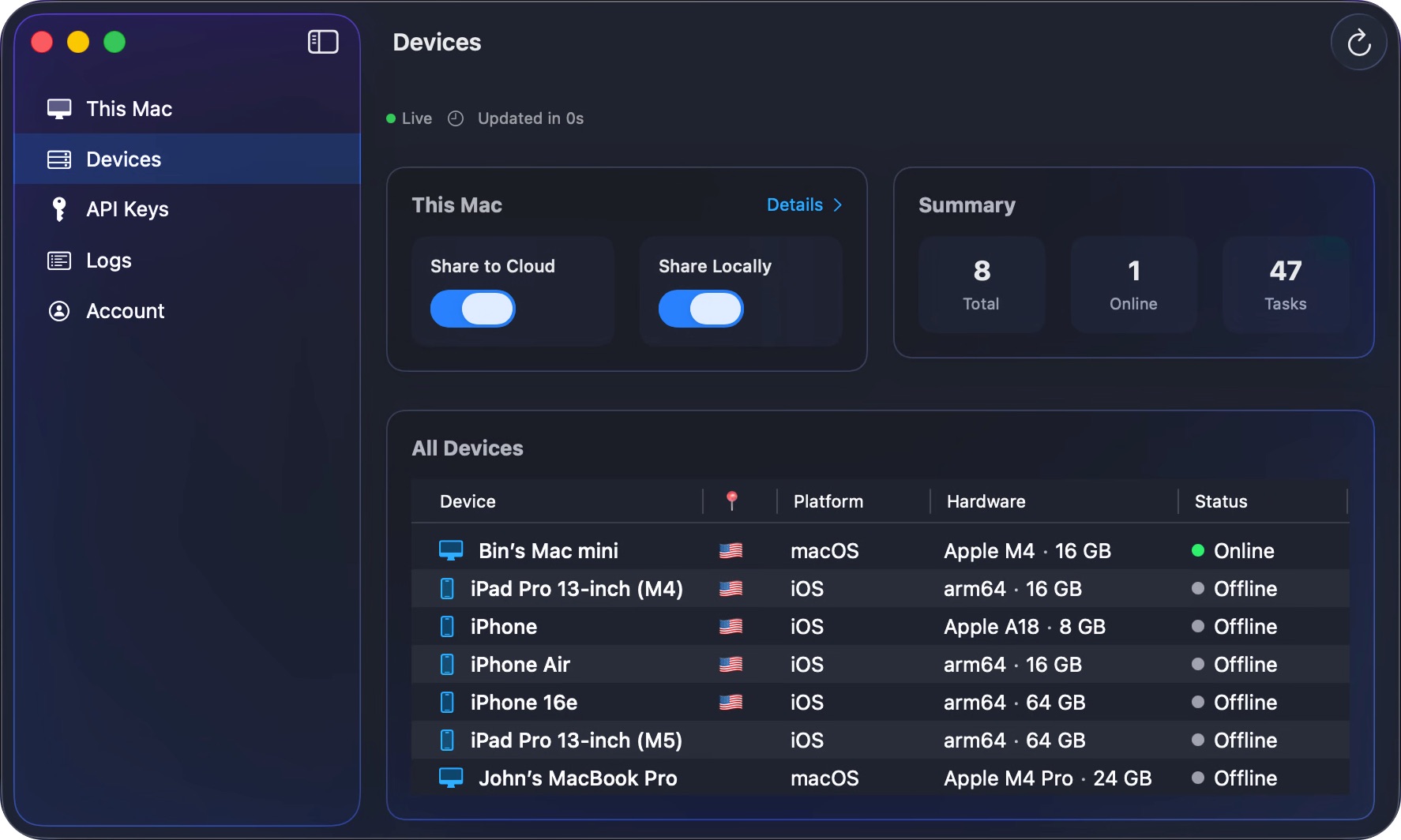This screenshot has height=840, width=1401.
Task: Open the Devices section via its sidebar icon
Action: tap(60, 159)
